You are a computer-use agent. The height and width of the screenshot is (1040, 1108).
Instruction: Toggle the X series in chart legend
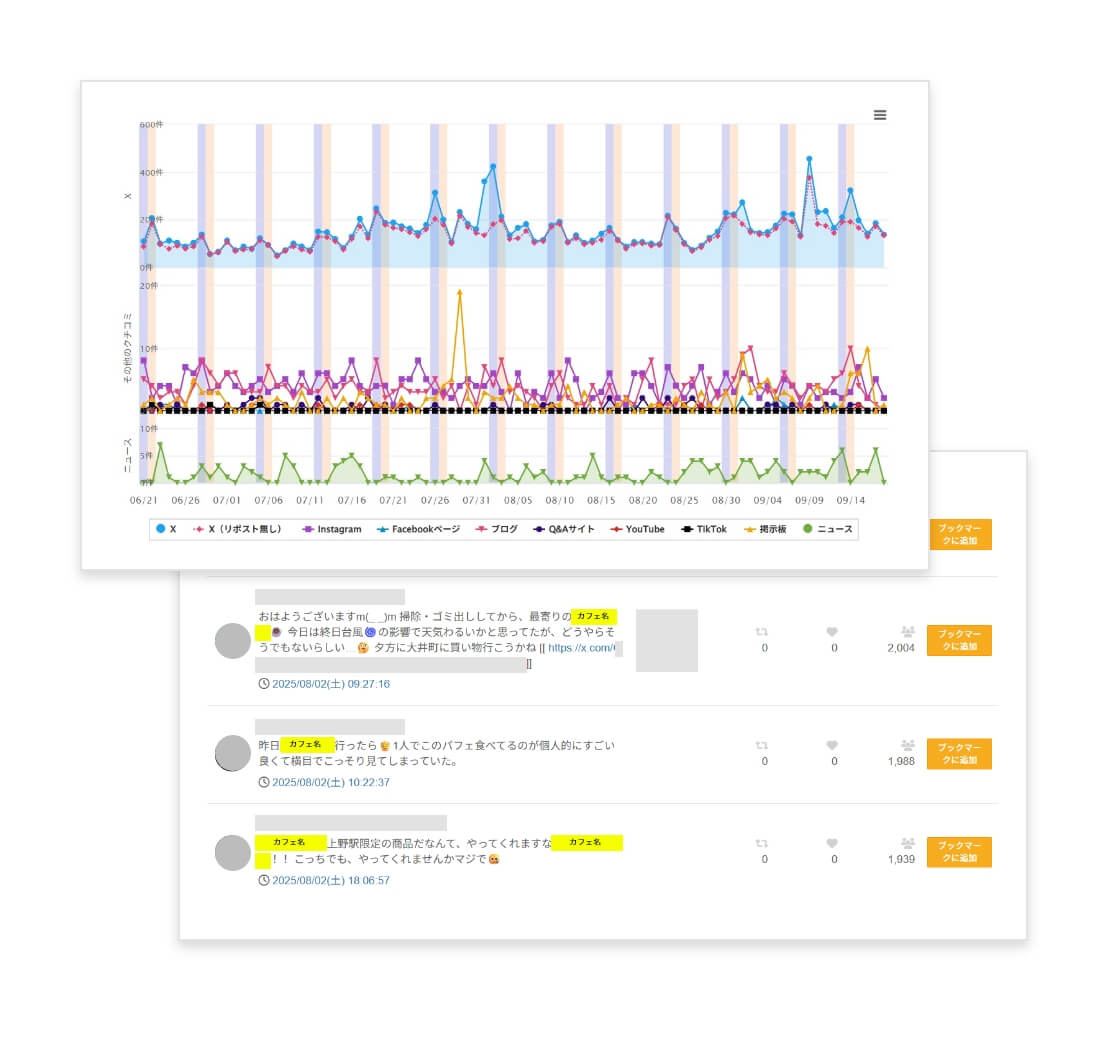pyautogui.click(x=166, y=529)
